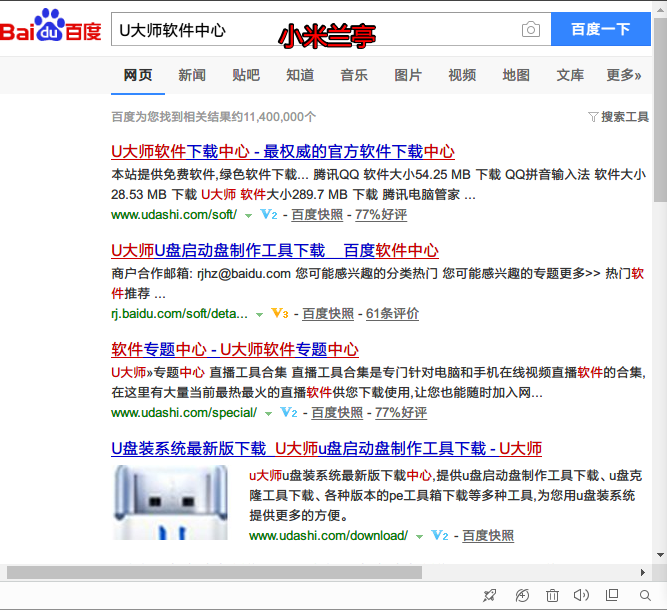Viewport: 667px width, 610px height.
Task: Open 百度快照 for www.udashi.com/soft/ result
Action: [317, 214]
